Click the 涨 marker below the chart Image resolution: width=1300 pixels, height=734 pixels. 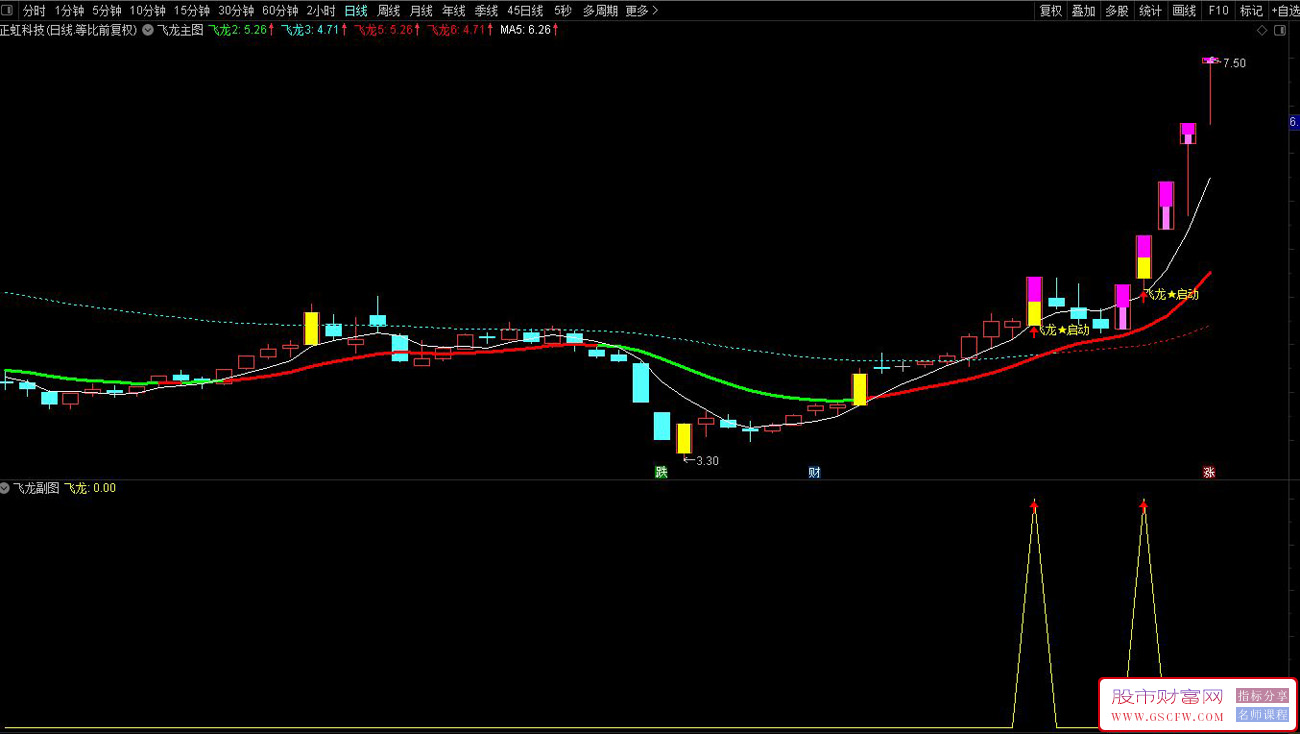pos(1209,473)
